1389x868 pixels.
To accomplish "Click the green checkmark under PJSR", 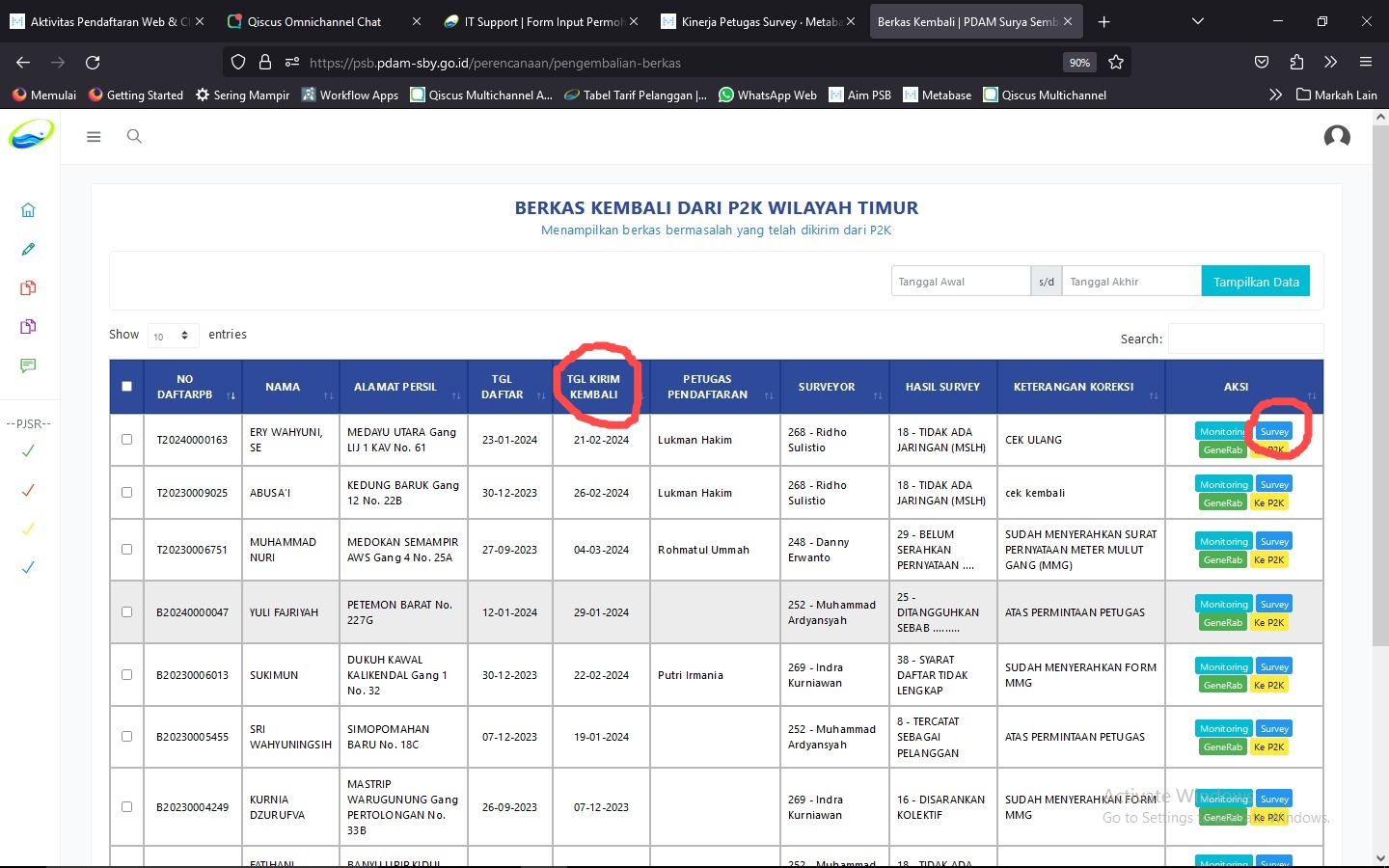I will pyautogui.click(x=28, y=450).
